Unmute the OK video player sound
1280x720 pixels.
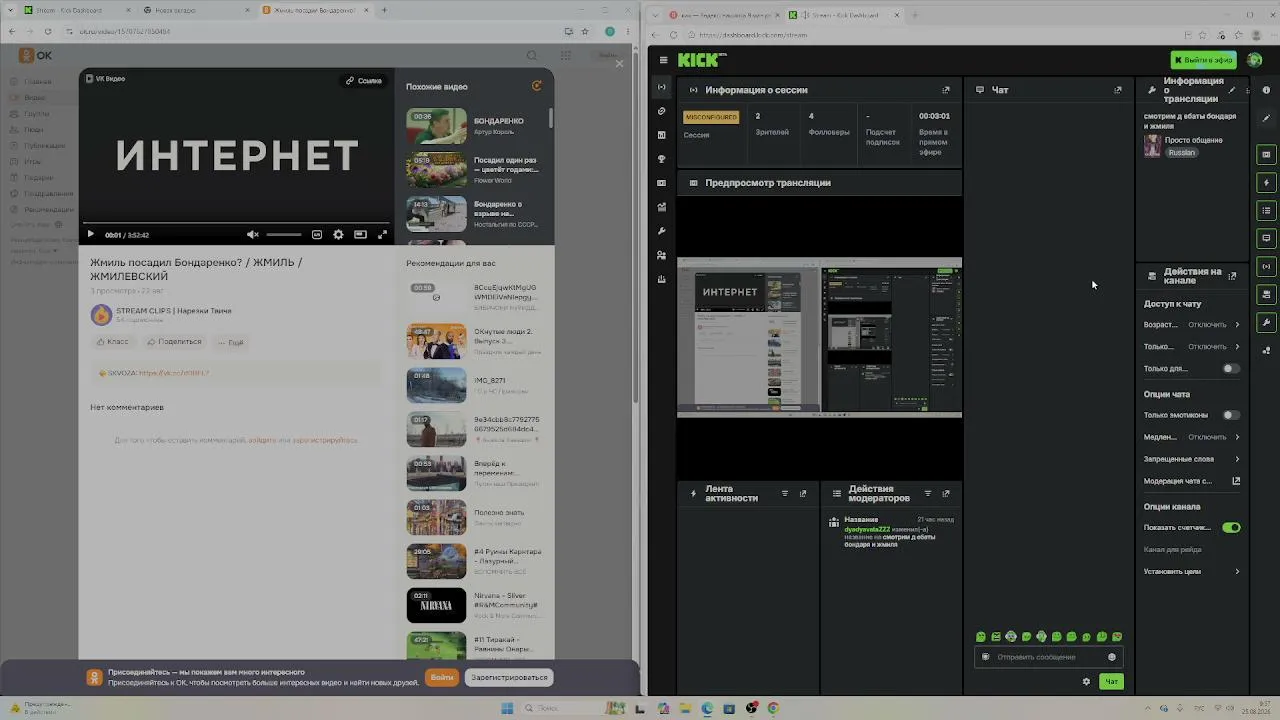(253, 234)
